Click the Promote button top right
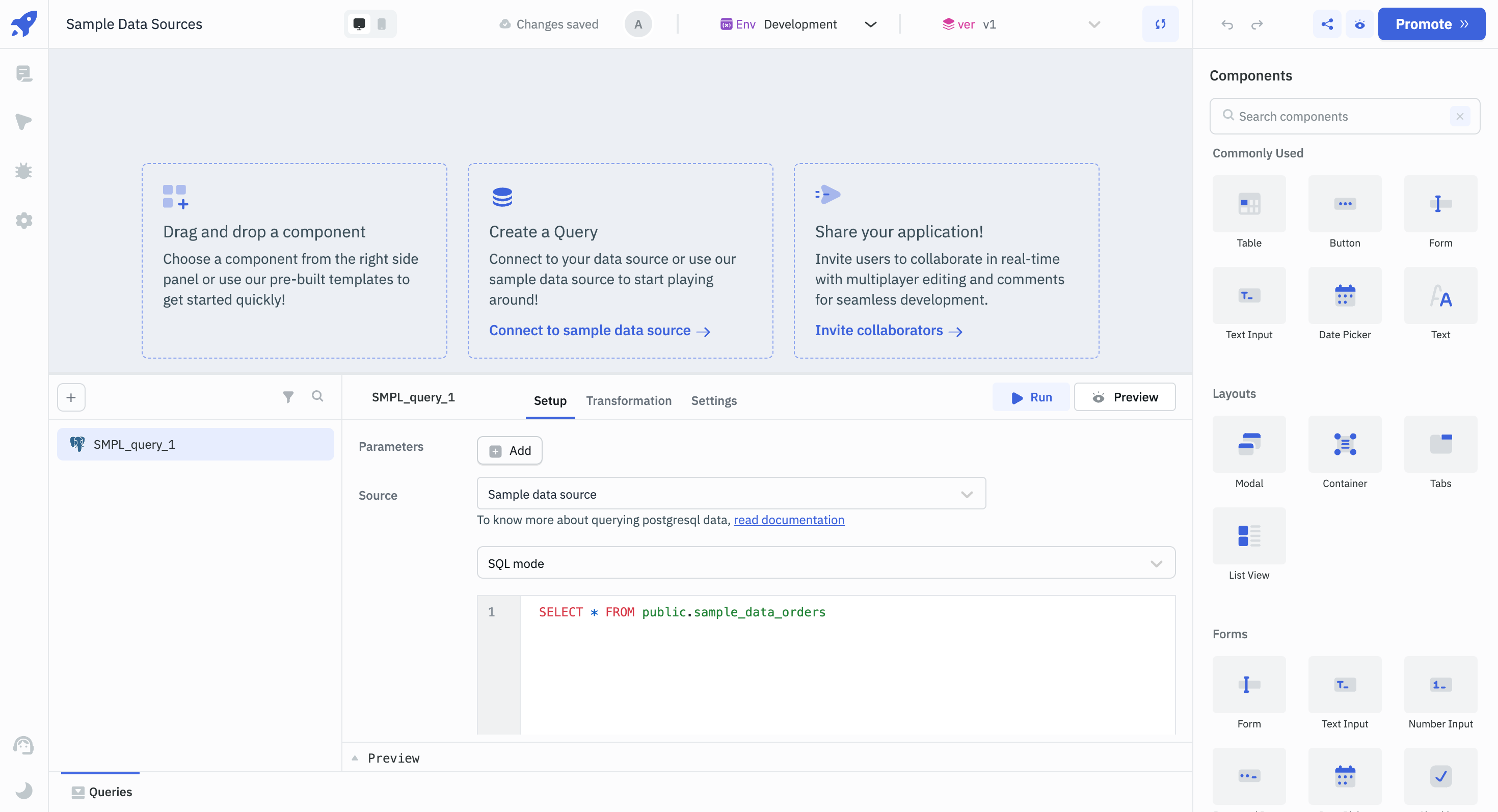1498x812 pixels. coord(1433,23)
